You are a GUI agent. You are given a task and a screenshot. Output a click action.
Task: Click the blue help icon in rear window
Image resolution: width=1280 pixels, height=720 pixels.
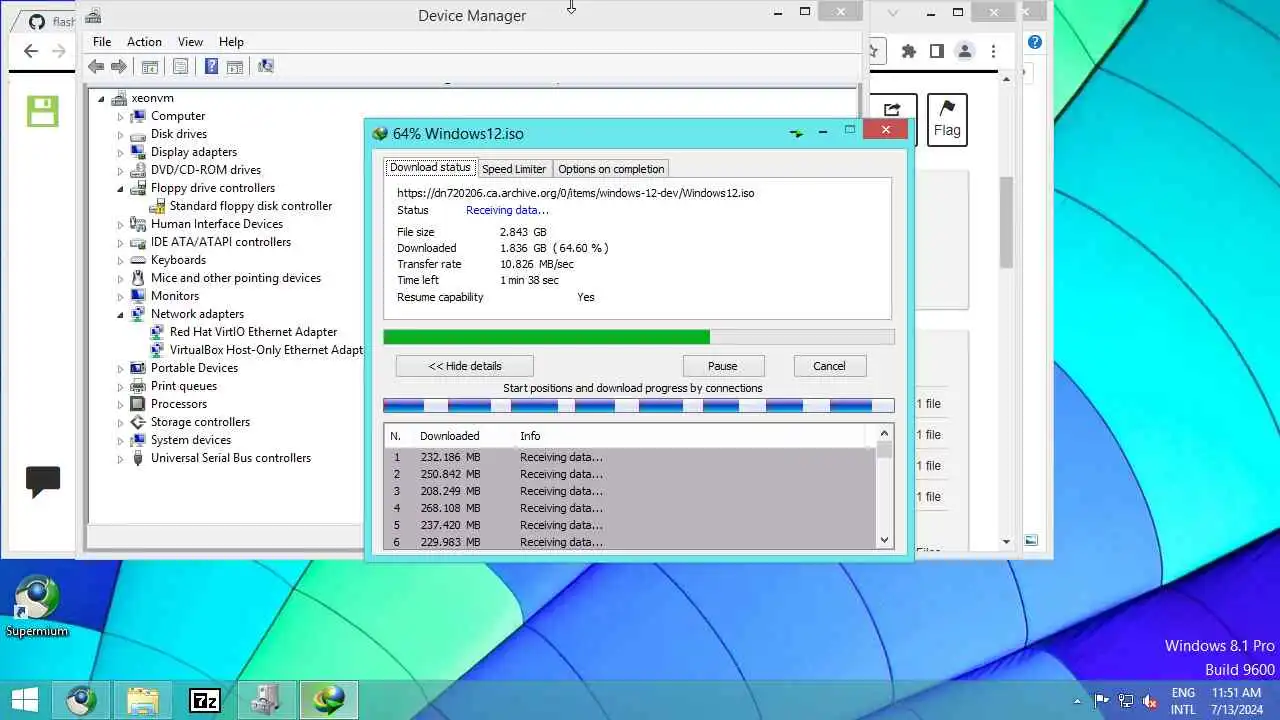coord(1035,42)
